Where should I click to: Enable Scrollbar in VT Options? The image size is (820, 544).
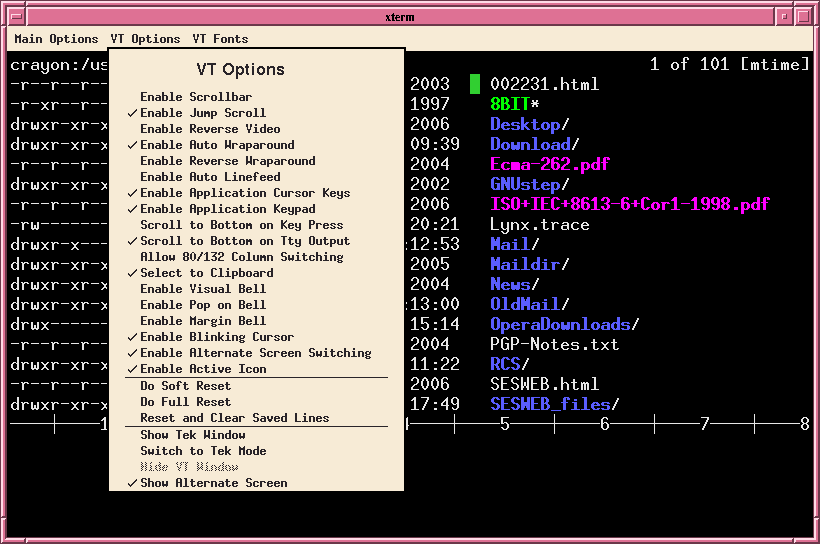[x=196, y=97]
